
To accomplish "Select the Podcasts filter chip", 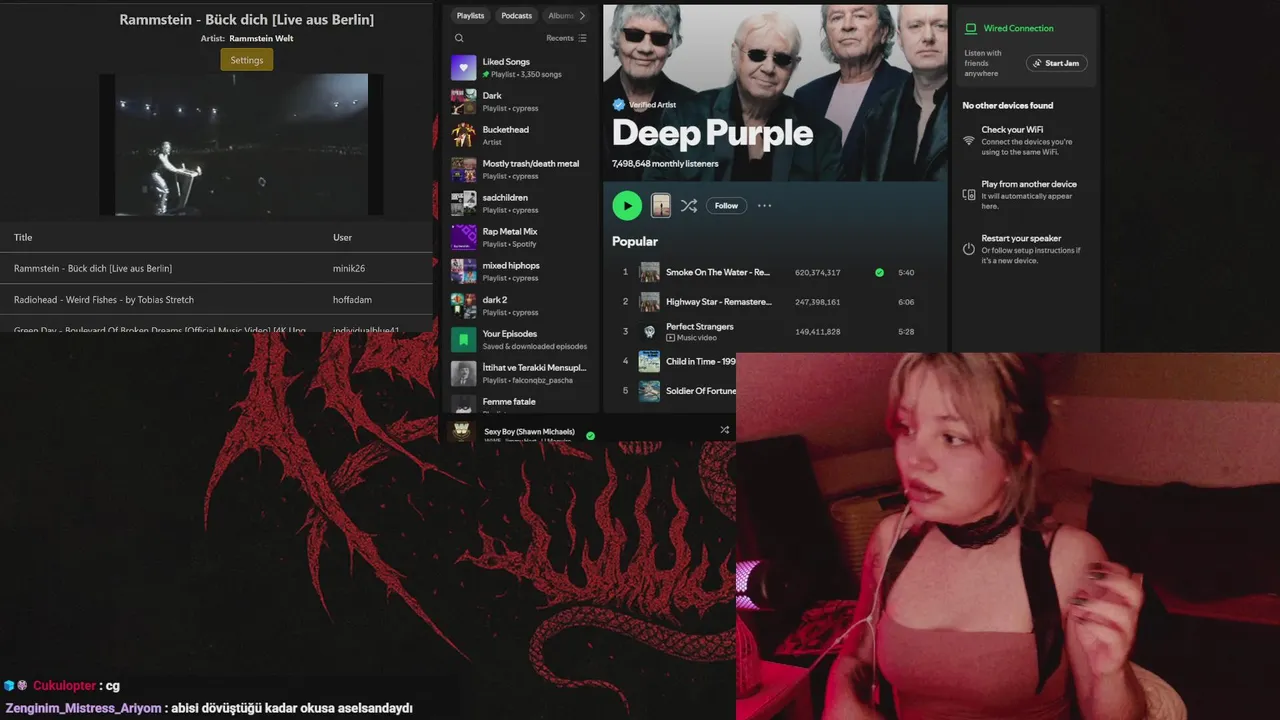I will pos(517,16).
